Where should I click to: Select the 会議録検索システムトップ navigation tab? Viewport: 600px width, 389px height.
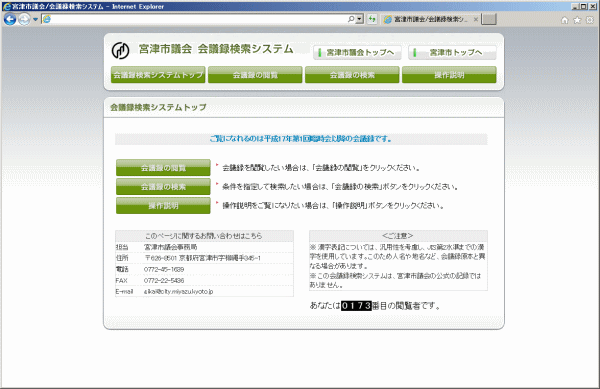158,75
